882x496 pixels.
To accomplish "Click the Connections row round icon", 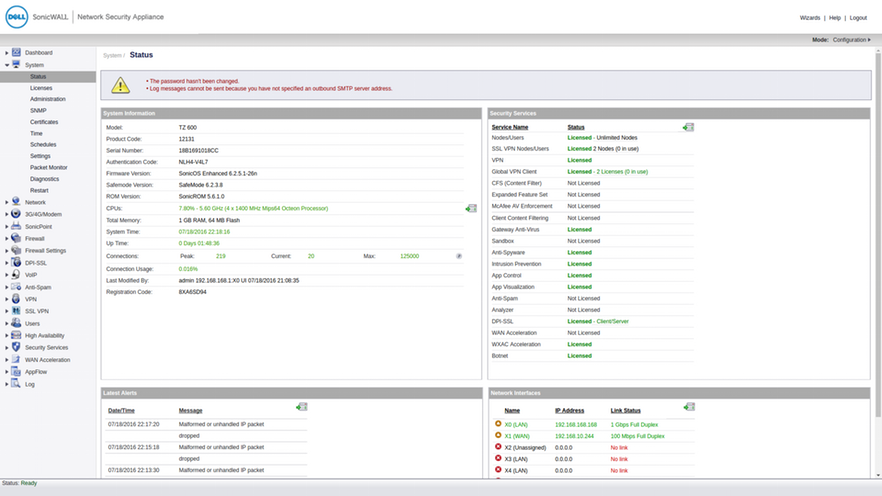I will [x=459, y=256].
